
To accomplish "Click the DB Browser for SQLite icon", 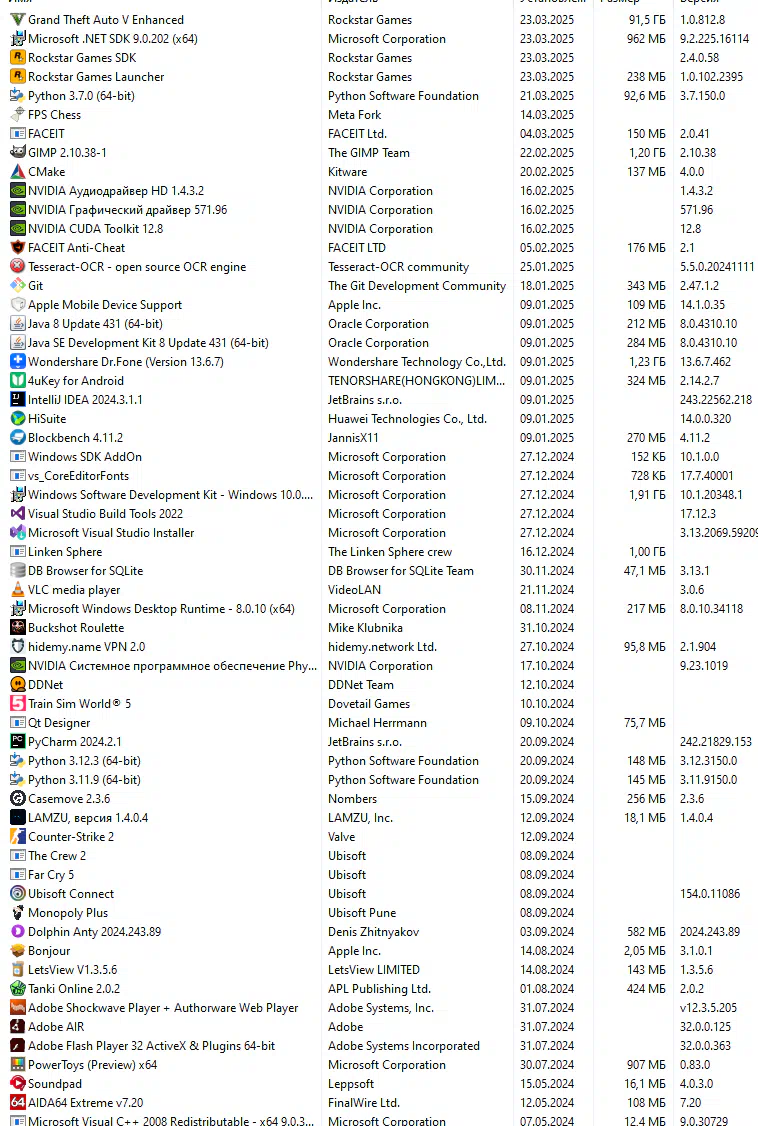I will click(17, 571).
